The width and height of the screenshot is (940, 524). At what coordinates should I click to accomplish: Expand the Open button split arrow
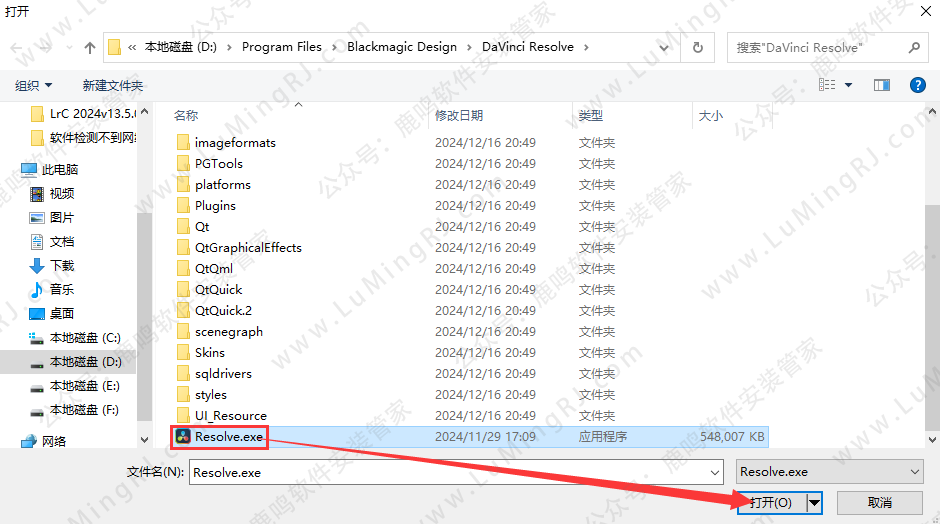tap(815, 502)
